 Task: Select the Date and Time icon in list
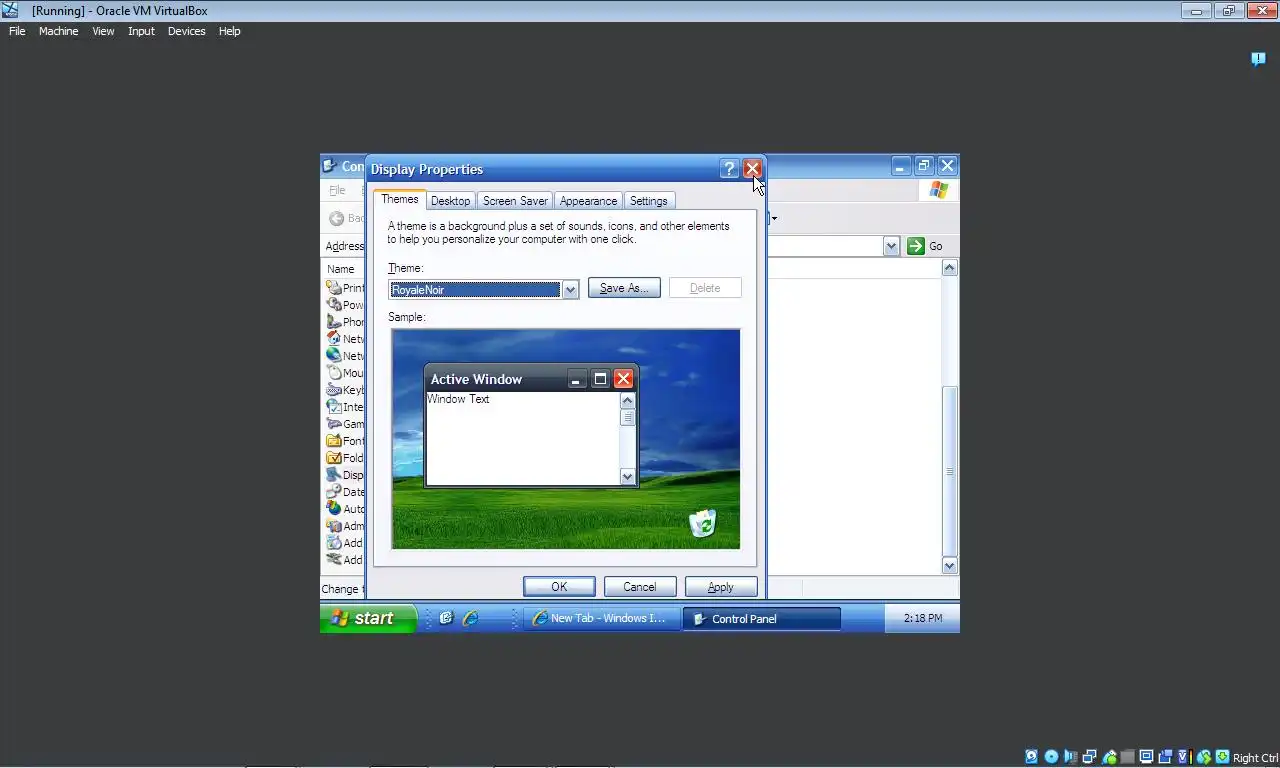[x=334, y=492]
